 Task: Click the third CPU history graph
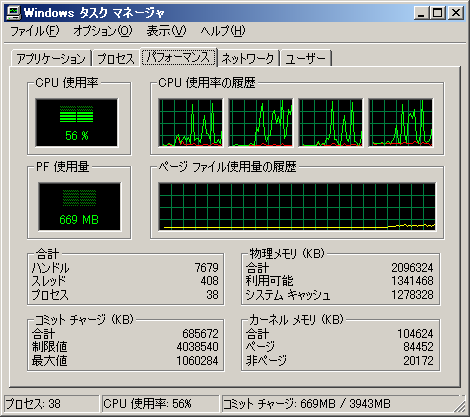[x=330, y=122]
